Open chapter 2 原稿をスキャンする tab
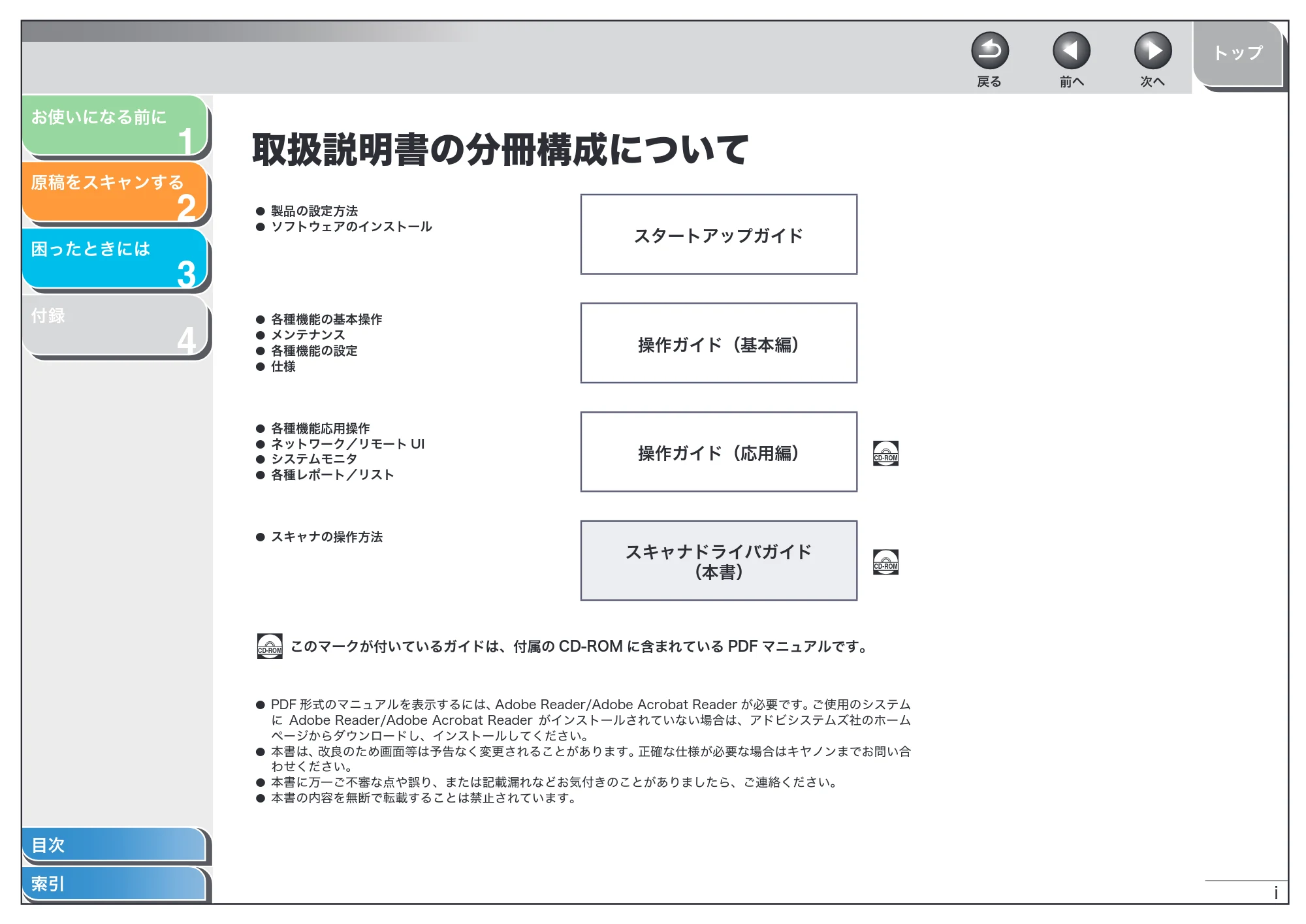Screen dimensions: 1306x924 click(115, 192)
